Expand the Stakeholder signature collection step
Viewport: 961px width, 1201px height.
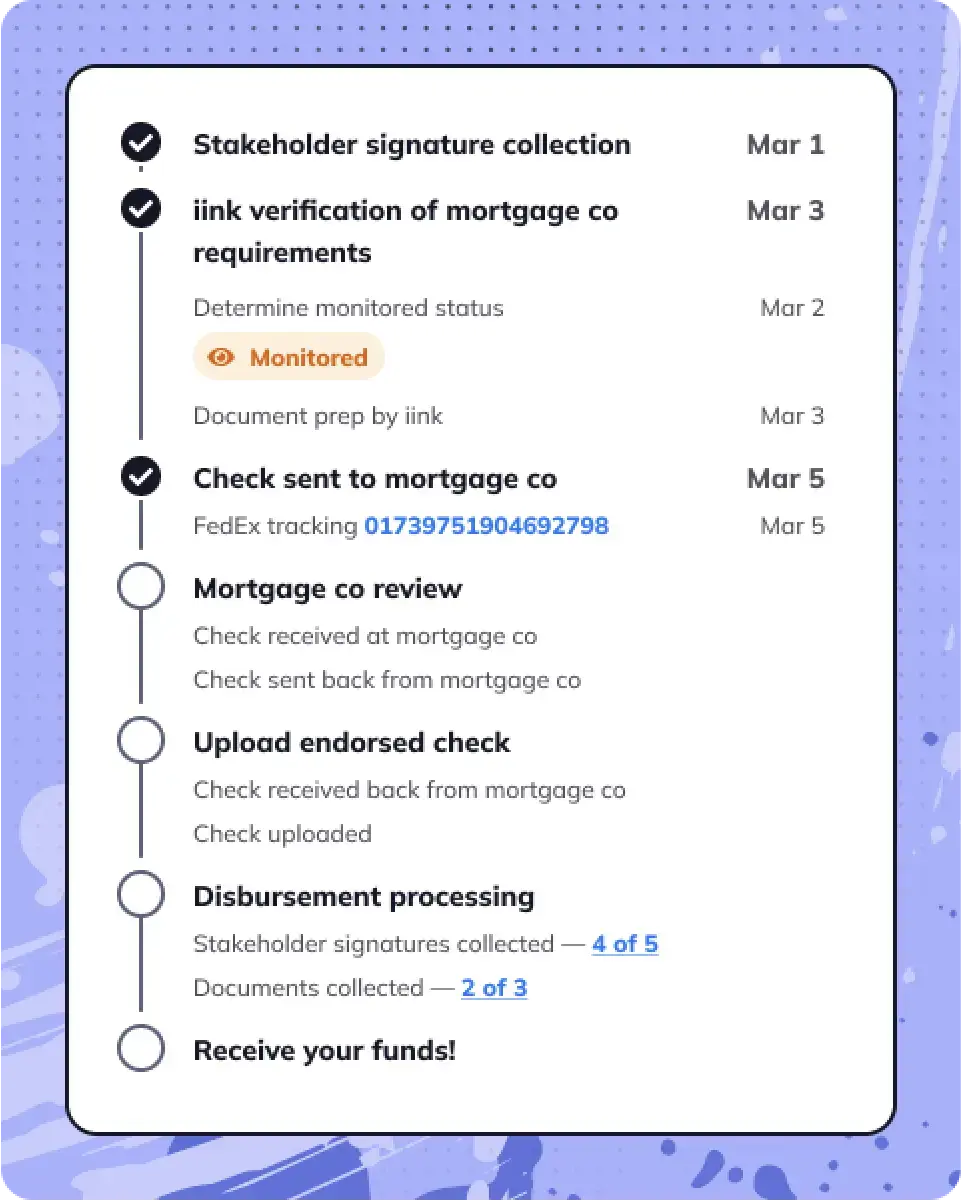click(x=411, y=144)
